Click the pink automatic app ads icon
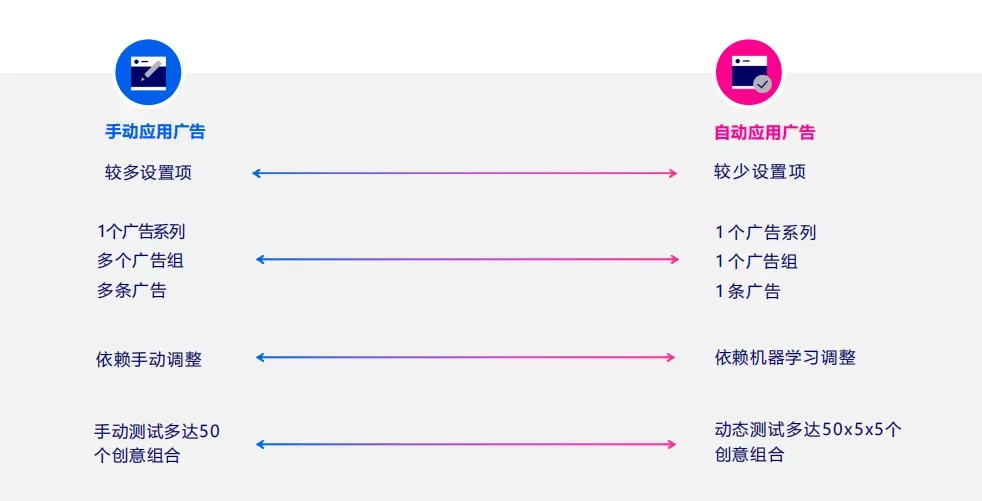Image resolution: width=982 pixels, height=501 pixels. click(749, 72)
